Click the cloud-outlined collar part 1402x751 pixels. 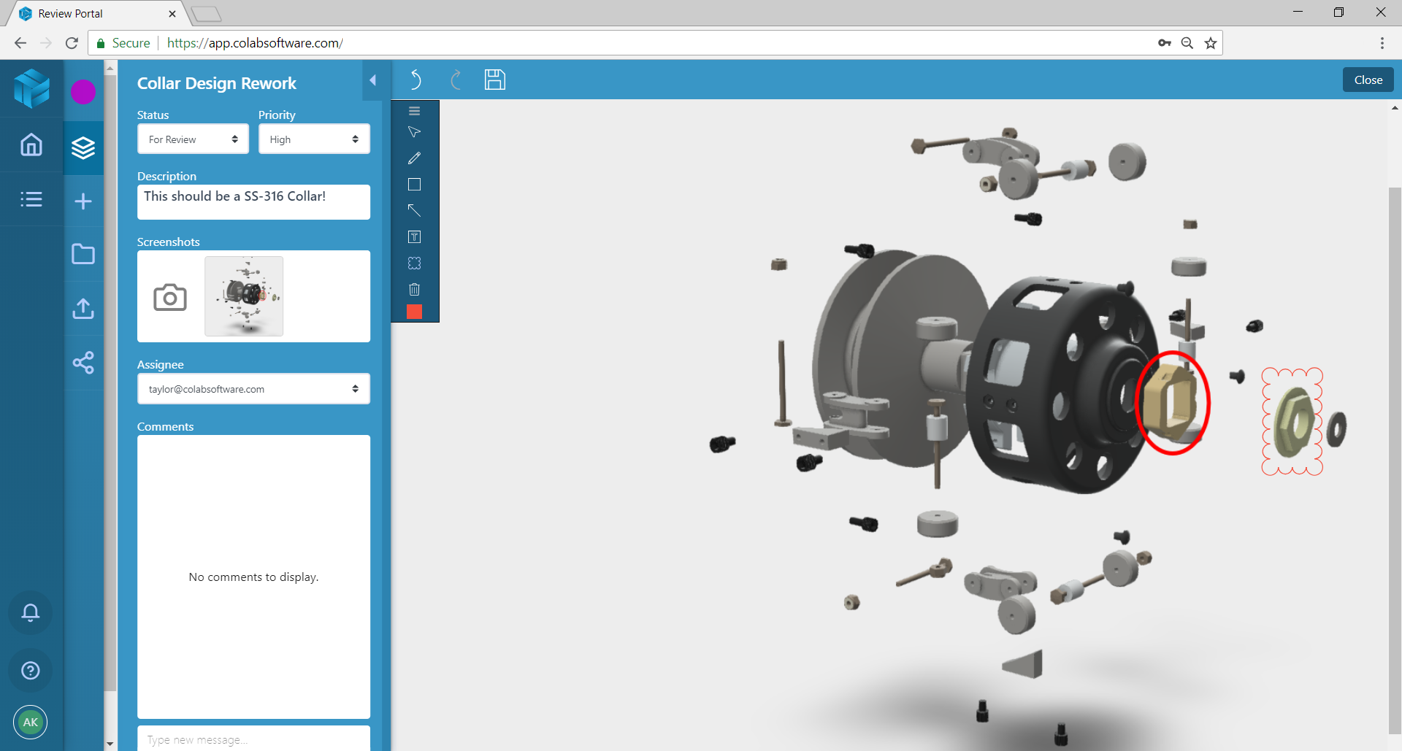[1292, 421]
